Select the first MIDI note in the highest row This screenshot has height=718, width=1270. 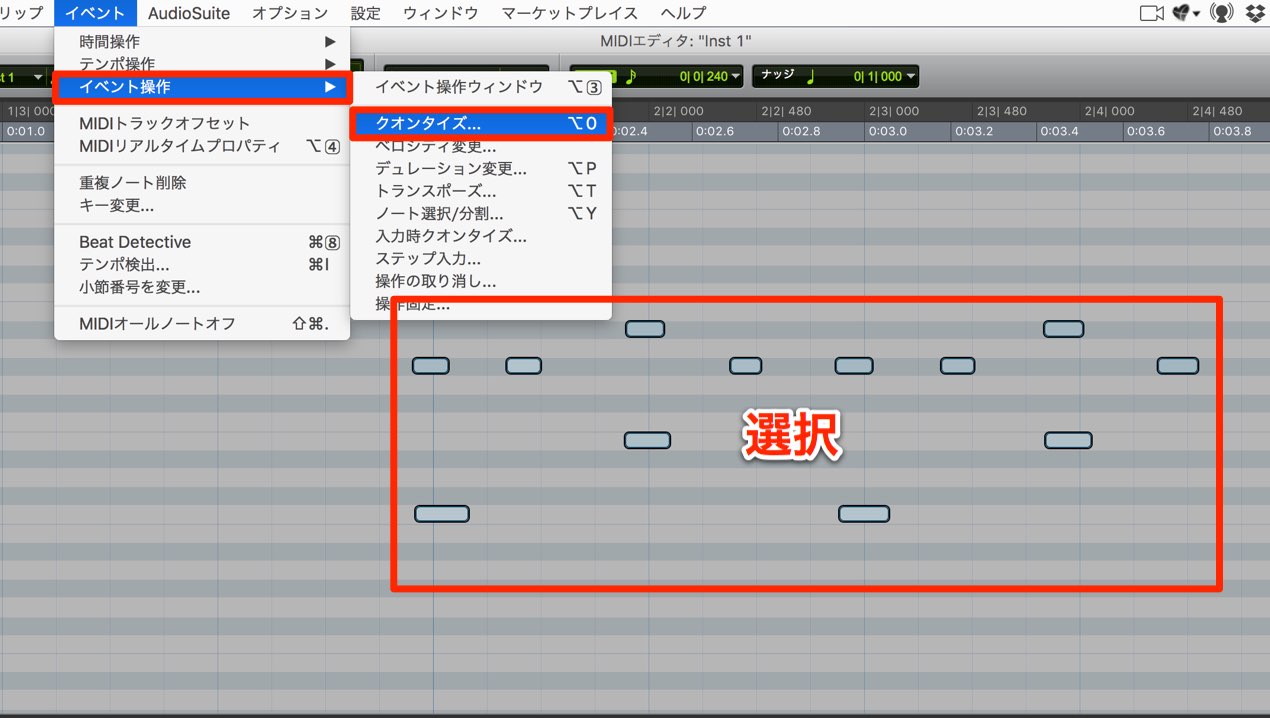click(645, 329)
